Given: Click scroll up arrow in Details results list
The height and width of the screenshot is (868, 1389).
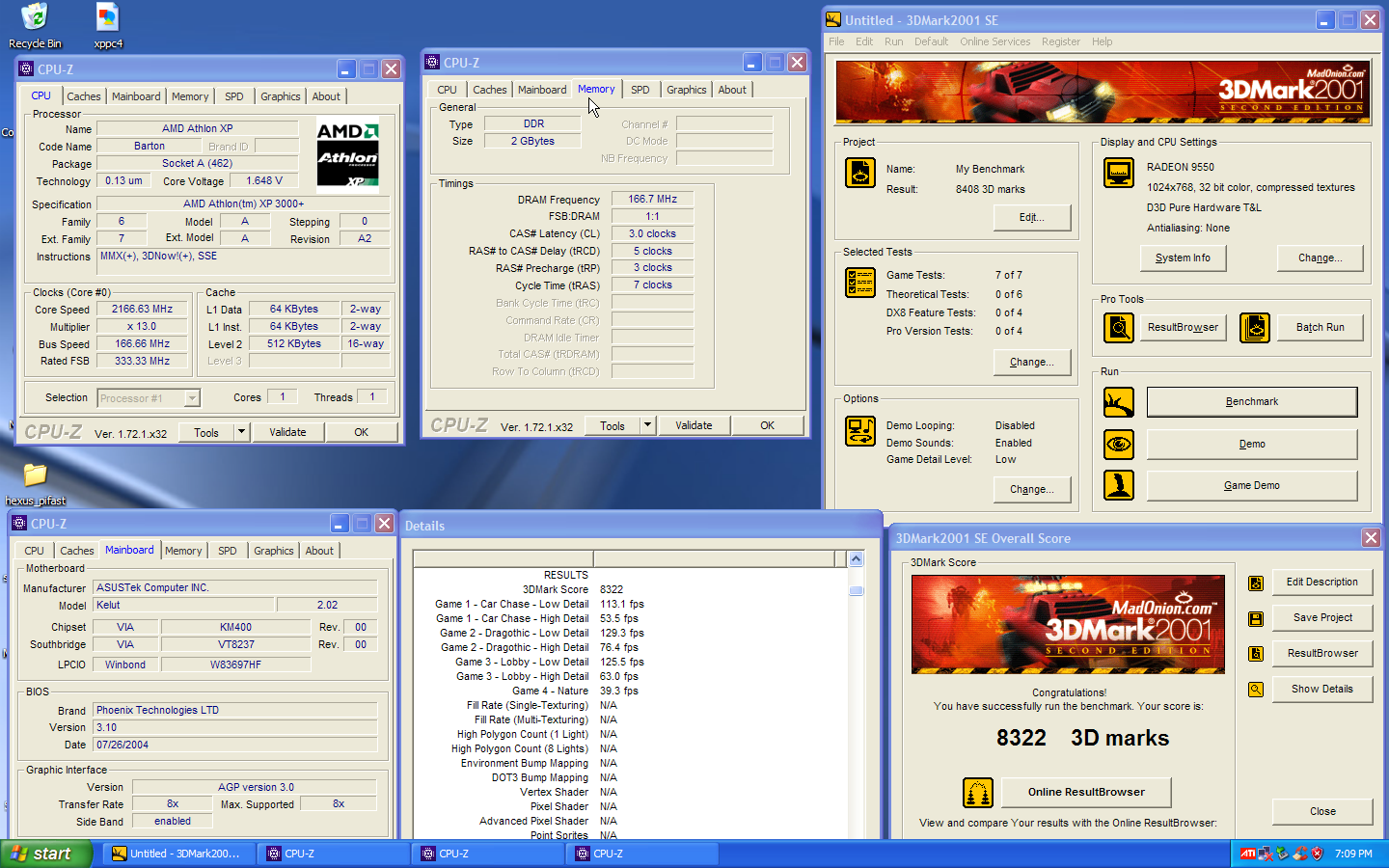Looking at the screenshot, I should (x=856, y=558).
